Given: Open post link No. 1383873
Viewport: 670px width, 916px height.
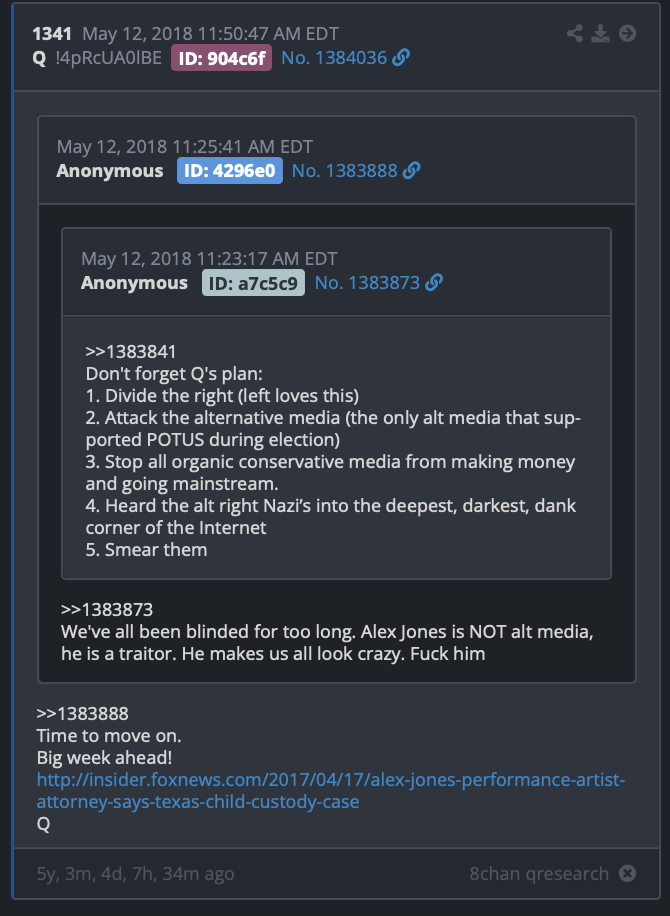Looking at the screenshot, I should (x=367, y=283).
